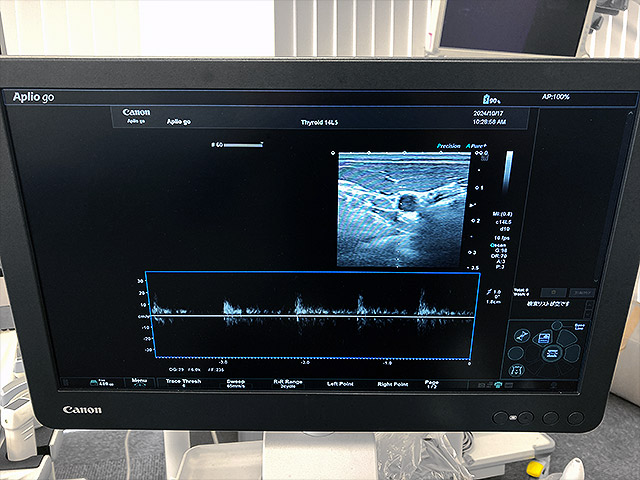Click the cyan network status icon in the bottom bar

[498, 385]
